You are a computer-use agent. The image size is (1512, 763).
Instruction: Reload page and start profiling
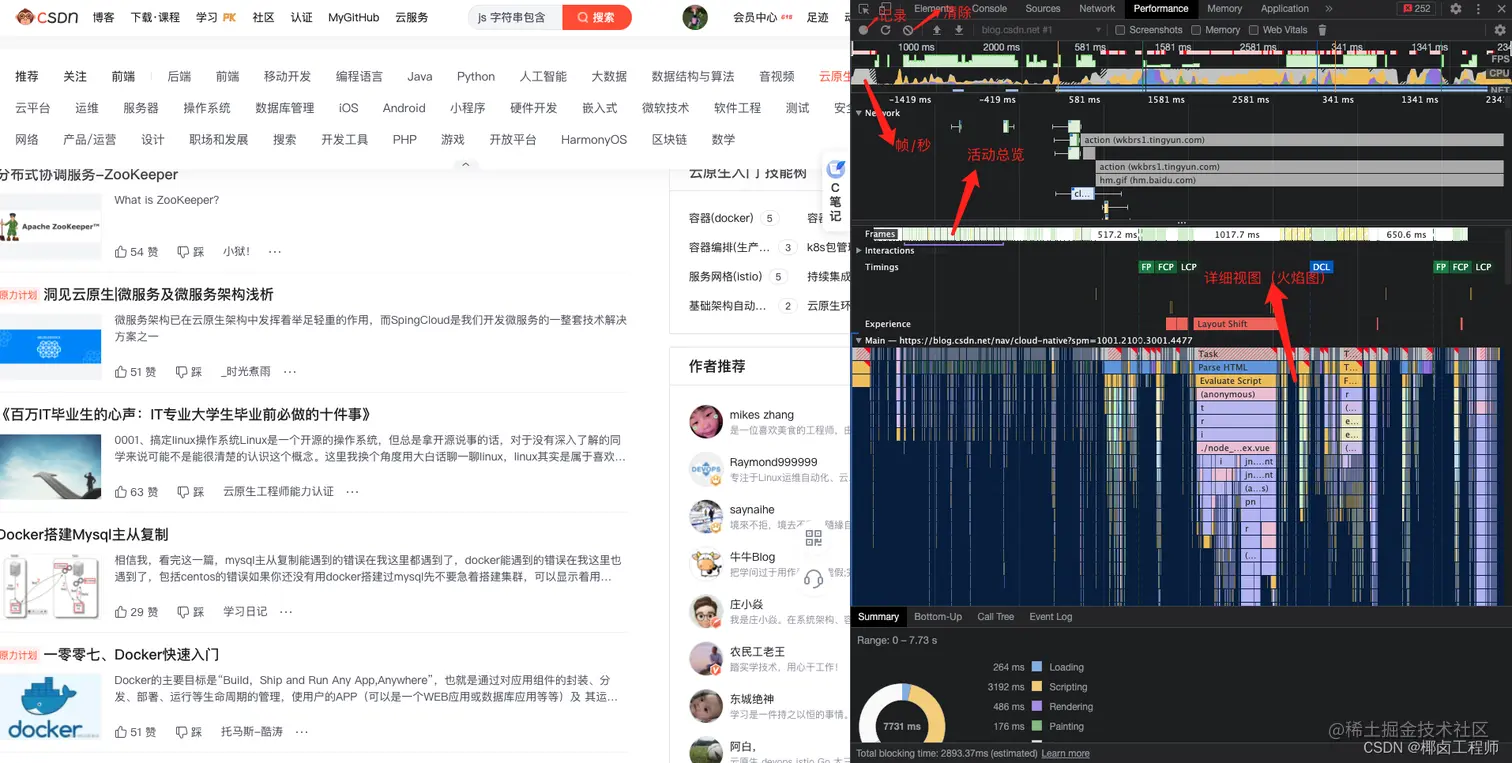click(x=885, y=30)
